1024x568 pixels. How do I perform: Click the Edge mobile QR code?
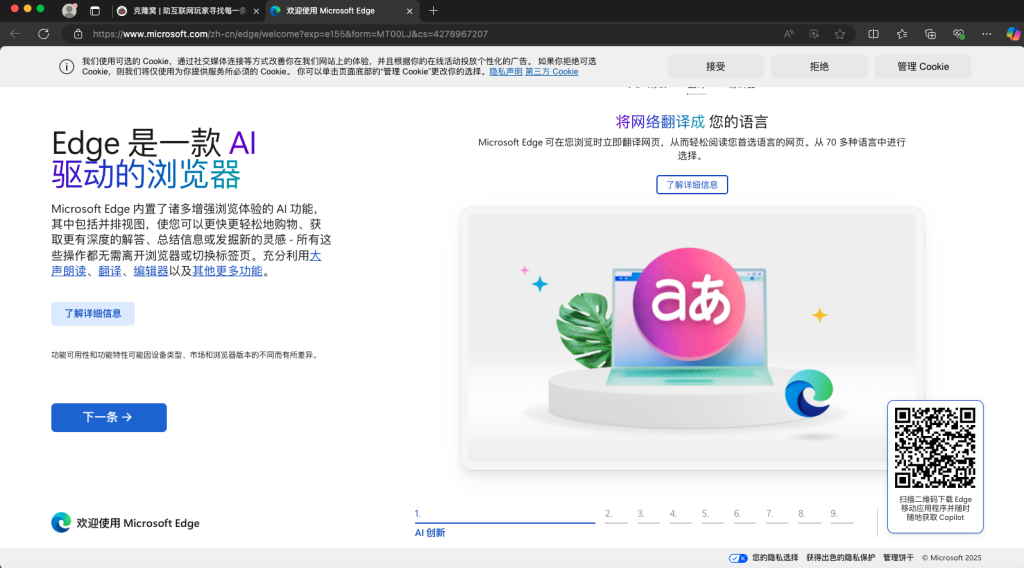pos(935,448)
